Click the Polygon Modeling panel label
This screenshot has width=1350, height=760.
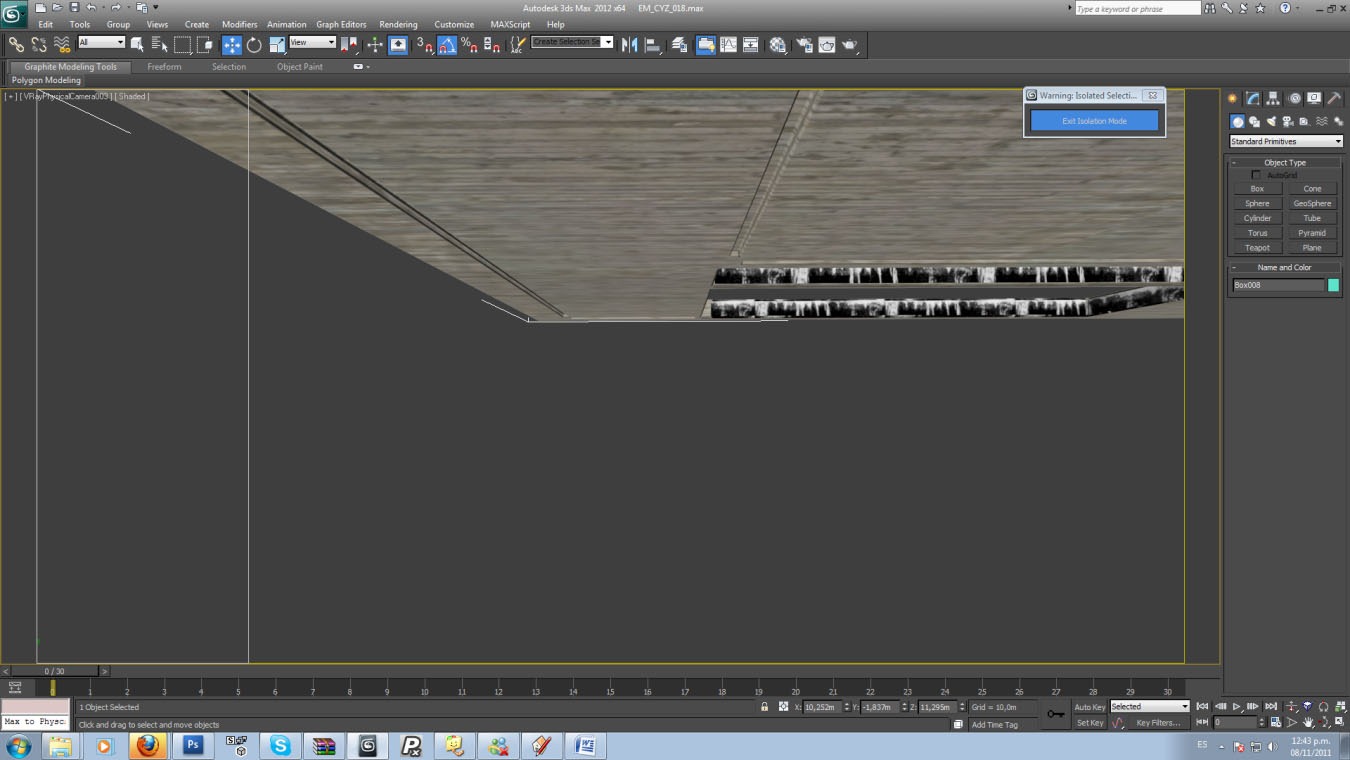46,80
